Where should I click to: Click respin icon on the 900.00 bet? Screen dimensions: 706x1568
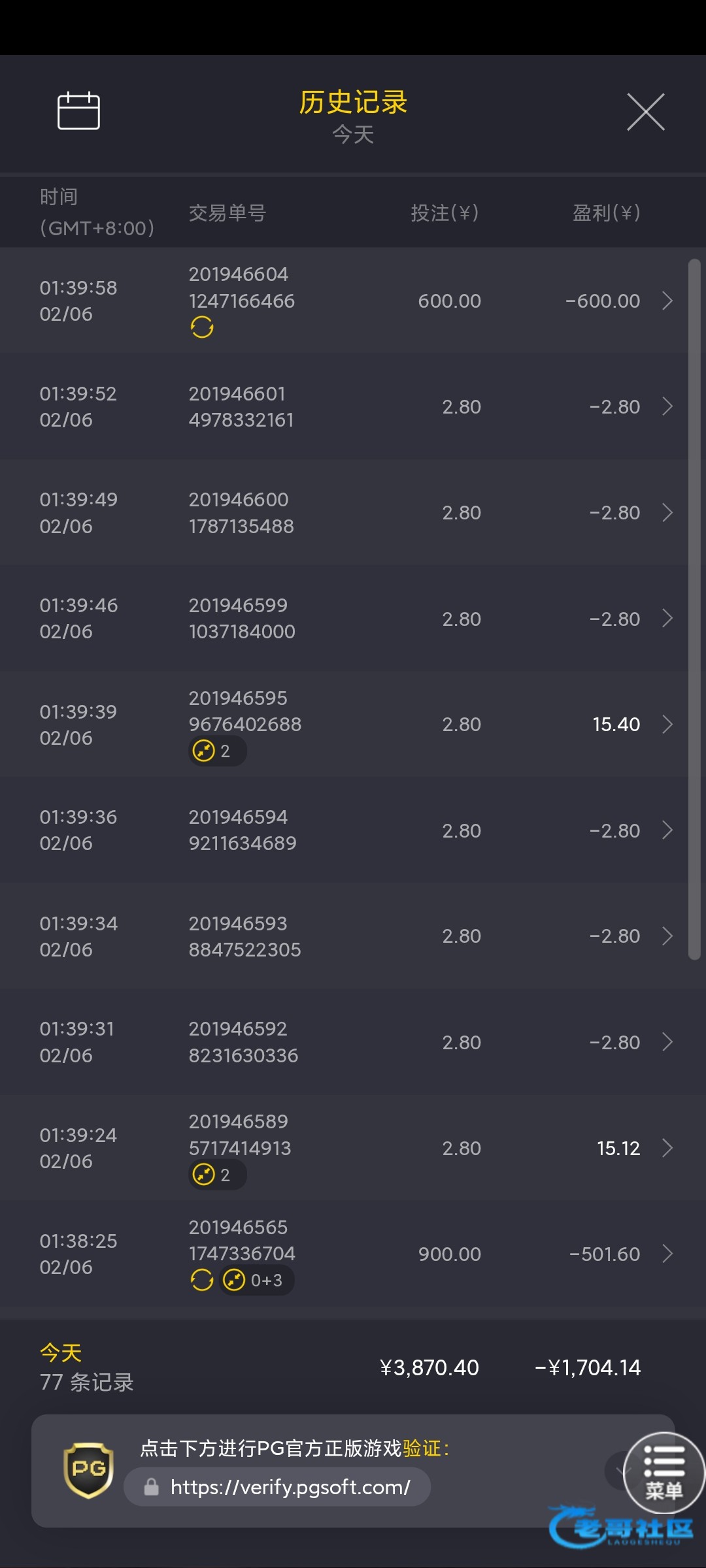[202, 1280]
